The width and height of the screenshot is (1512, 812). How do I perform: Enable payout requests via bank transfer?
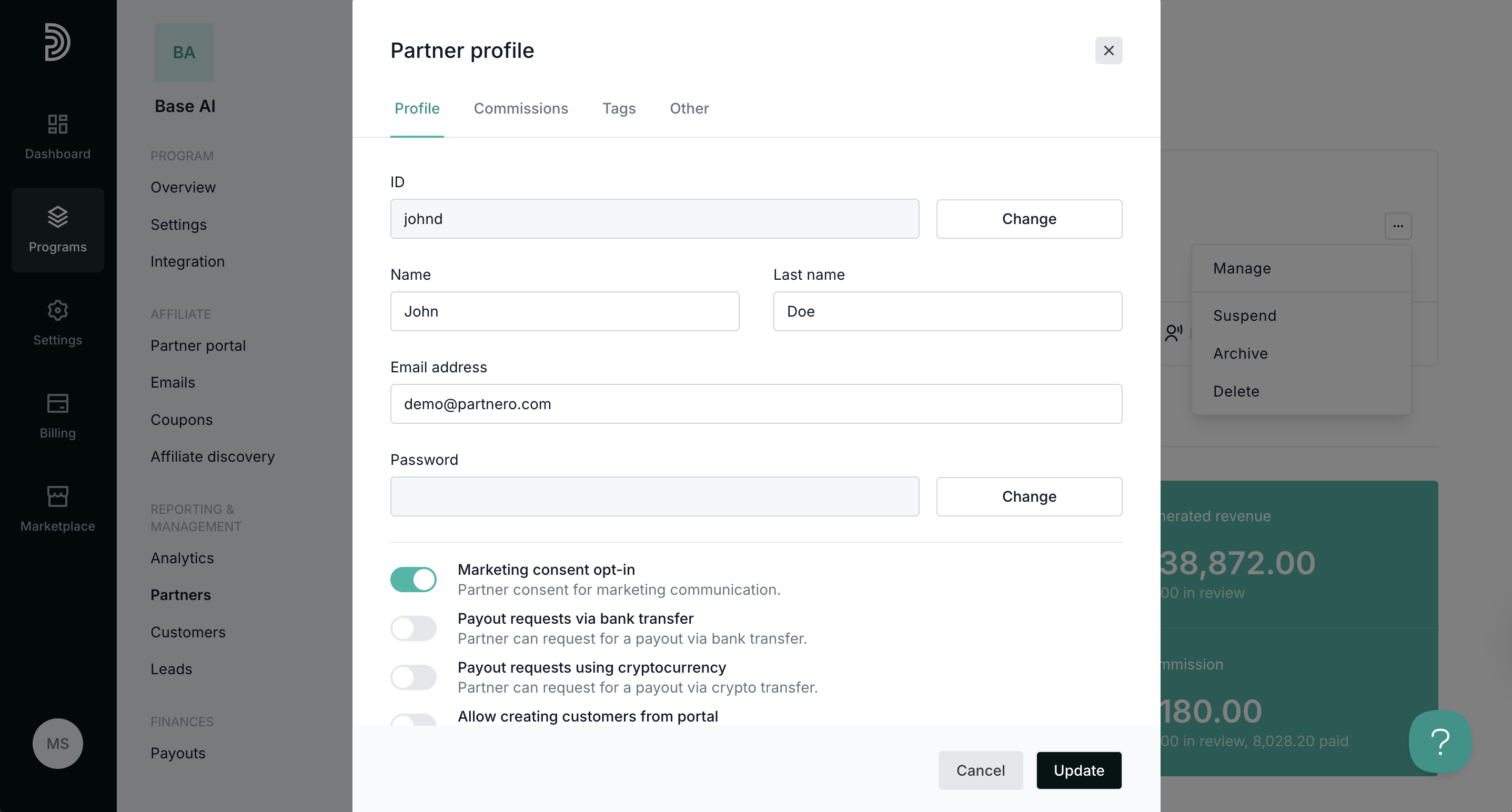coord(413,628)
